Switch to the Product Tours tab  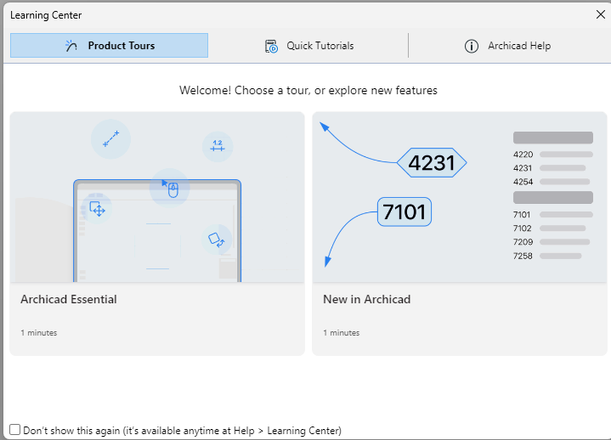click(x=109, y=46)
